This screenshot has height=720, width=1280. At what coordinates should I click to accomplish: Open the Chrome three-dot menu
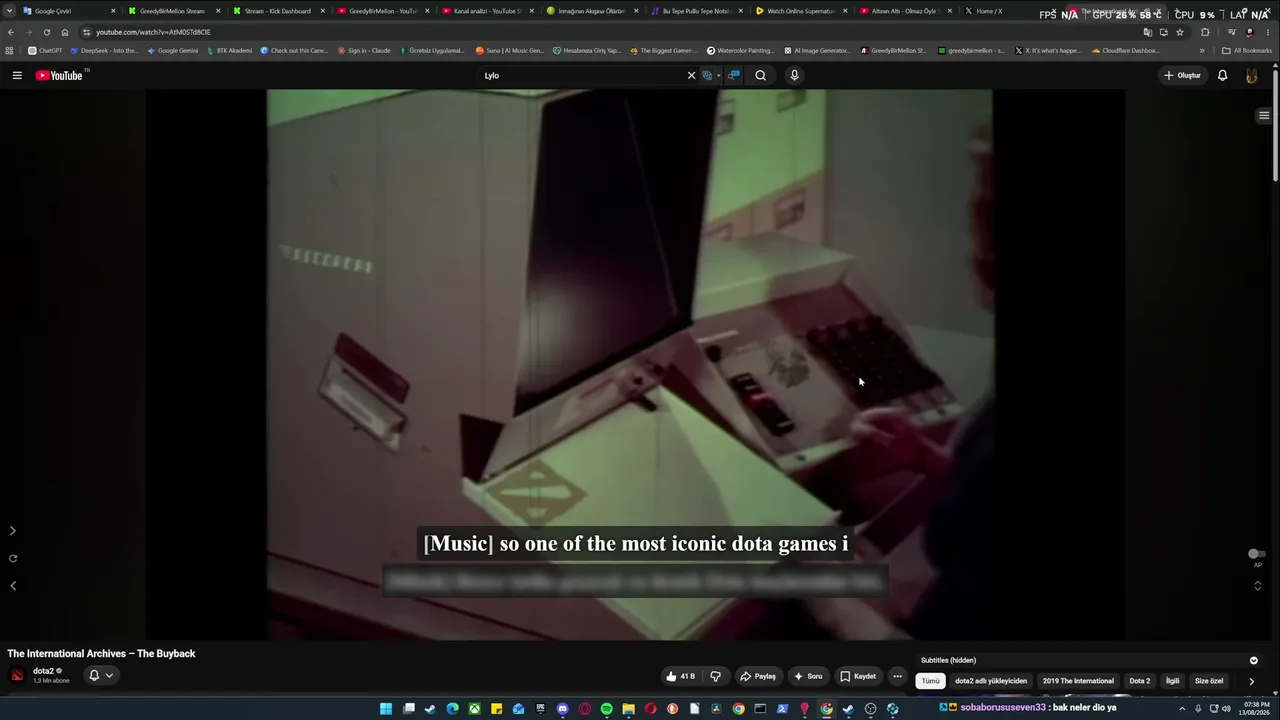[1269, 32]
